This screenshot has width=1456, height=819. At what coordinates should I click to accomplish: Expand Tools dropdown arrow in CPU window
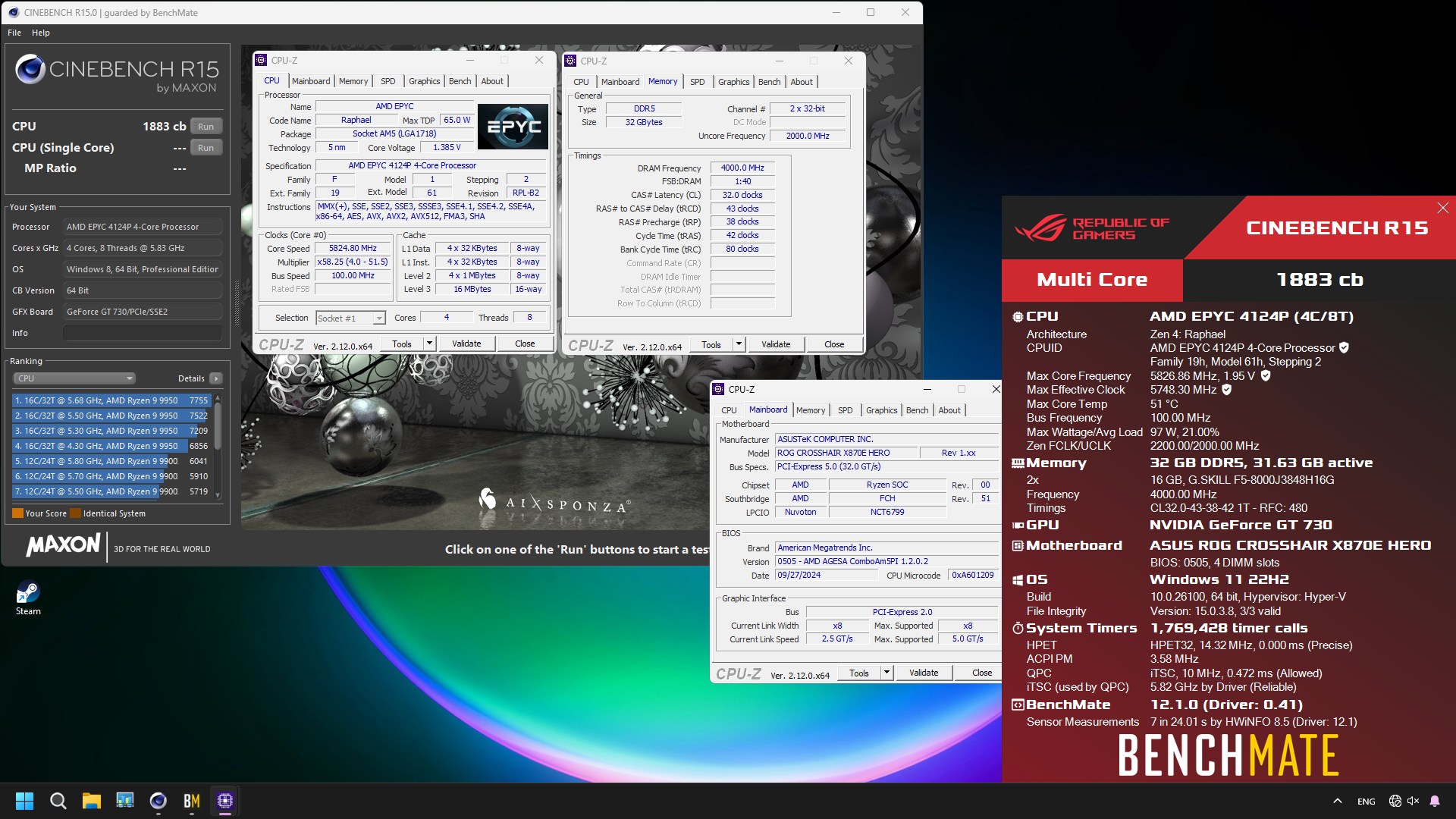tap(429, 344)
